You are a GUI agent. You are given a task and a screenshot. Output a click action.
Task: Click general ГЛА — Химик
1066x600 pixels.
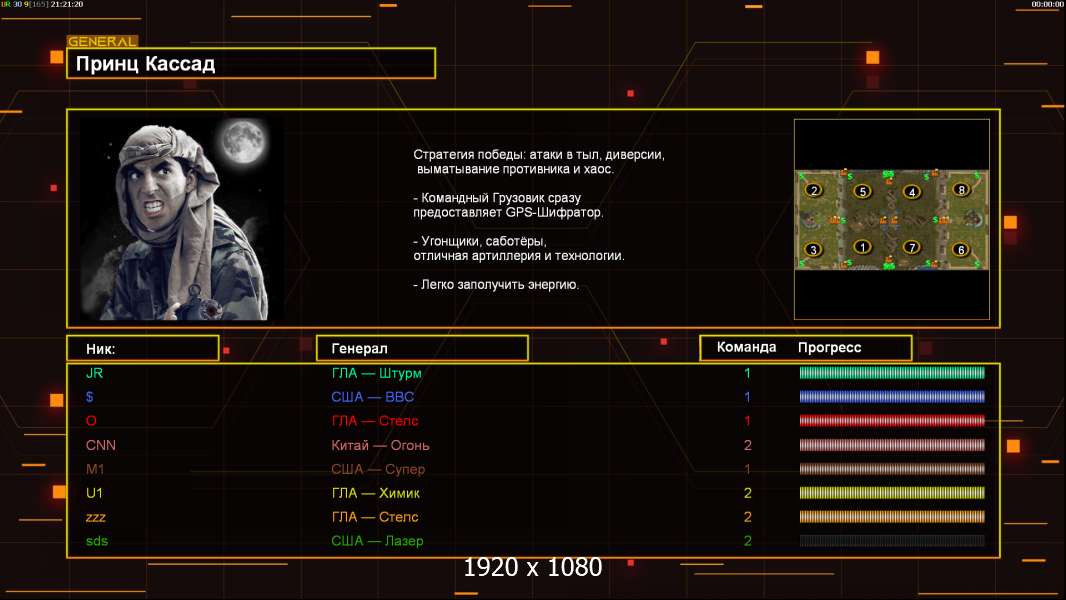[x=375, y=493]
